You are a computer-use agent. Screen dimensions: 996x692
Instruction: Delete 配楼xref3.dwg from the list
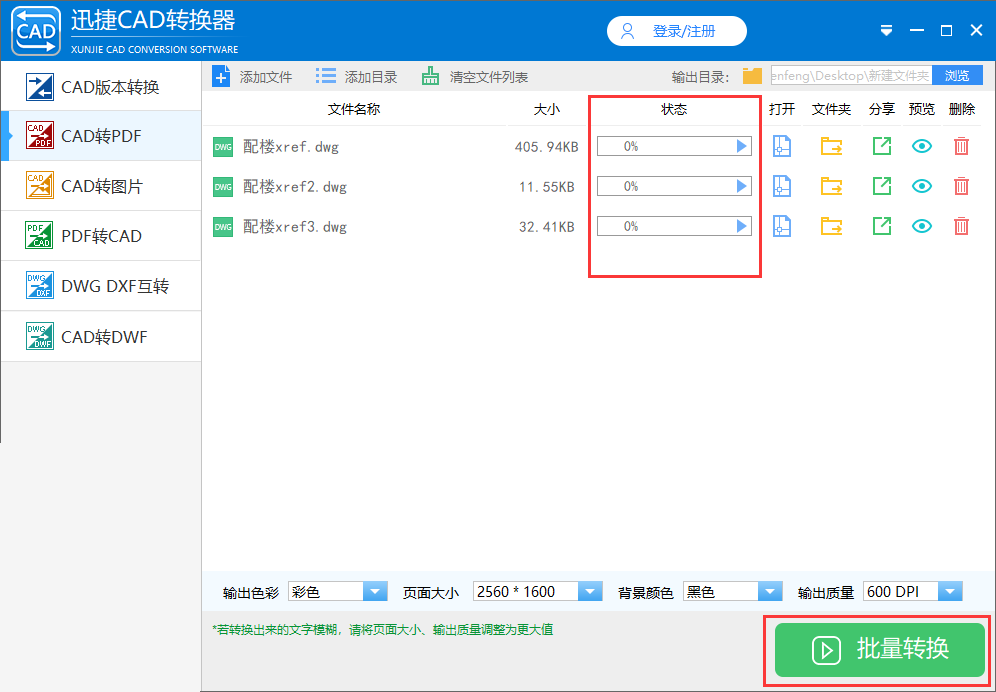(961, 226)
